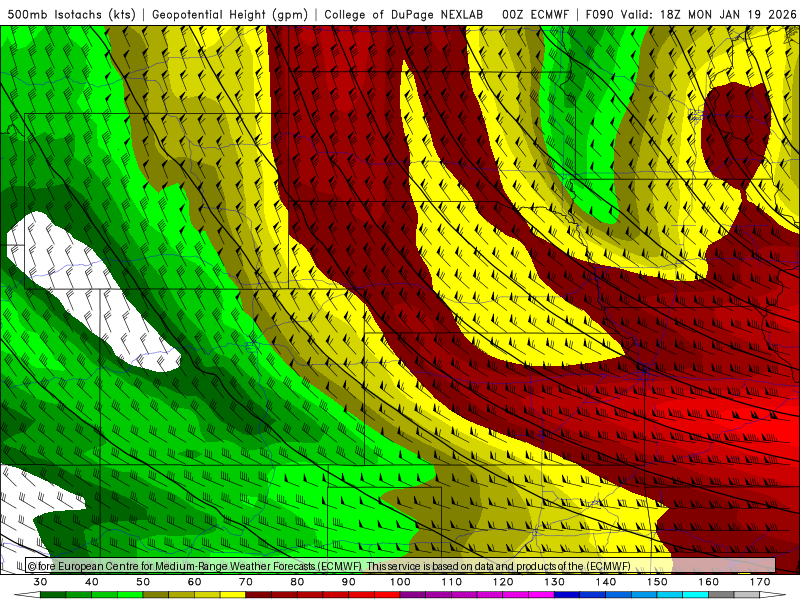Click the 'College of DuPage NEXLAB' header text
Screen dimensions: 800x600
tap(404, 15)
